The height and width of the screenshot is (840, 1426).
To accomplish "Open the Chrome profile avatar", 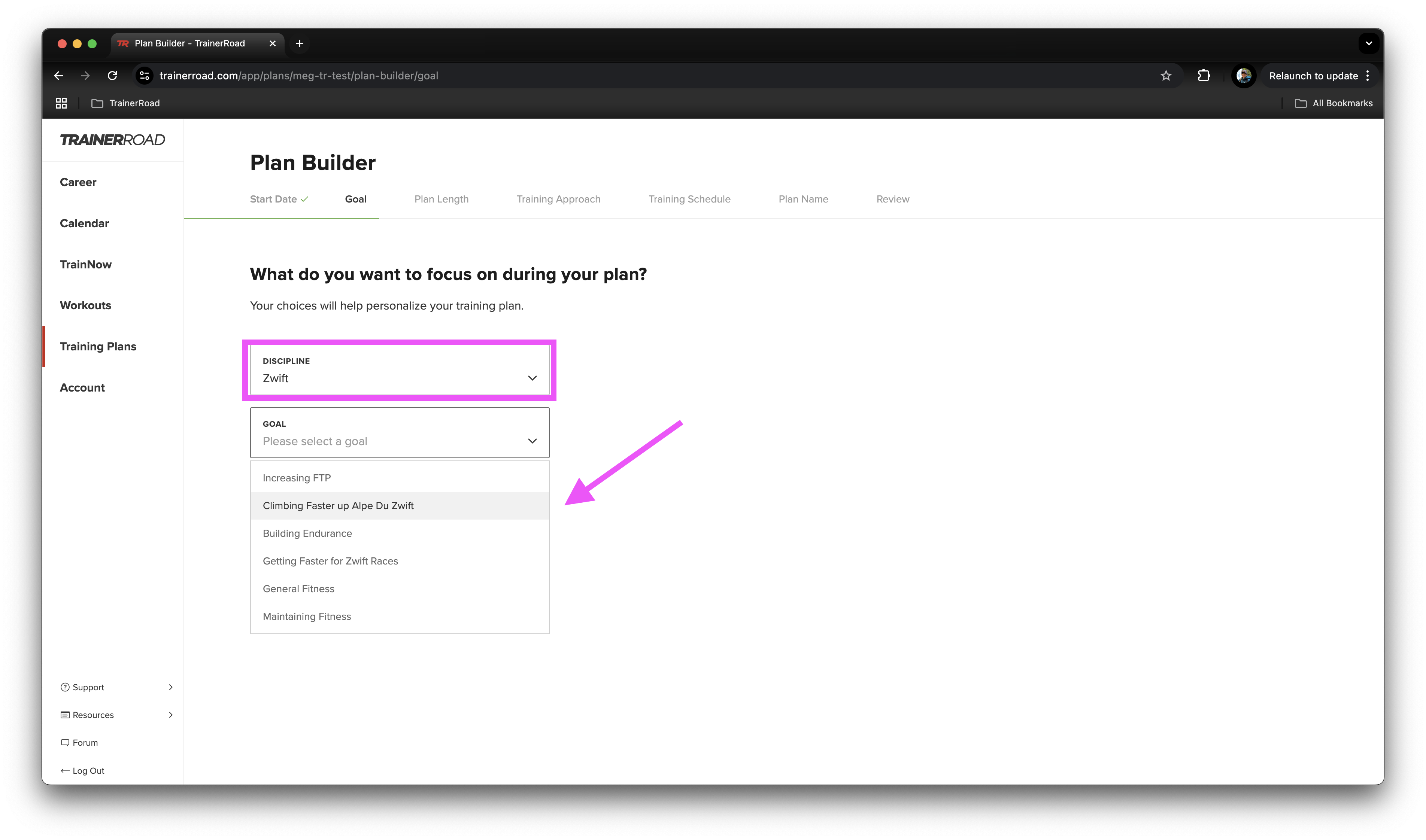I will (x=1243, y=75).
